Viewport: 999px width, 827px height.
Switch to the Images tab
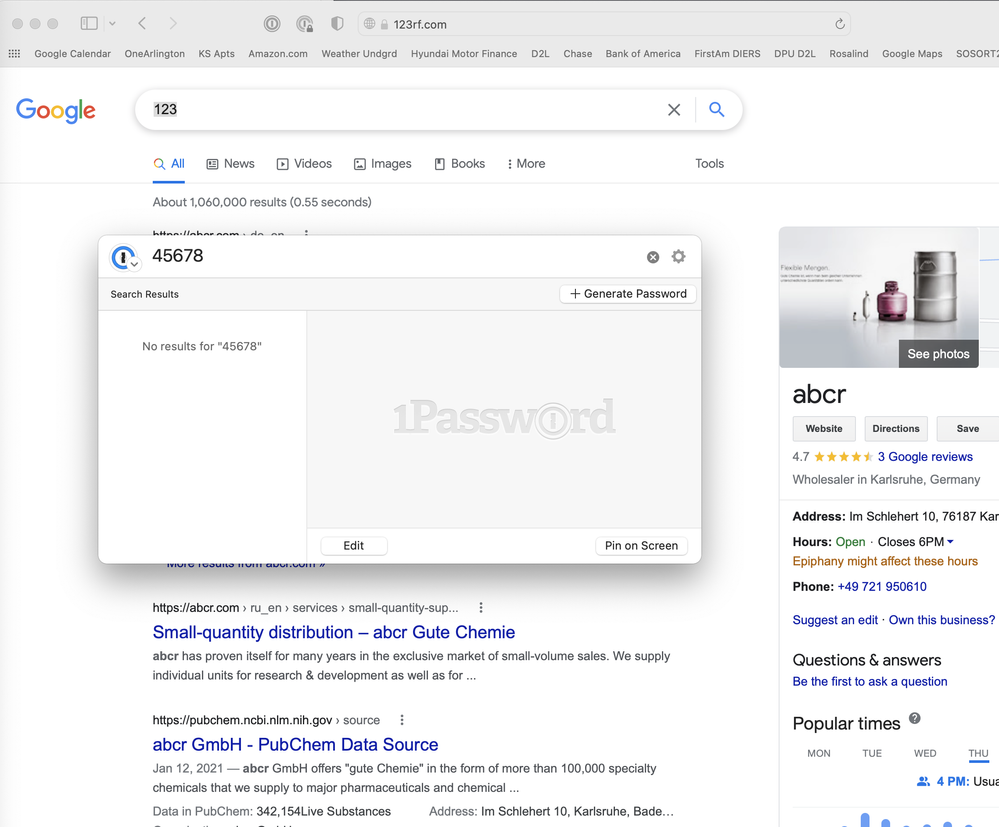382,164
